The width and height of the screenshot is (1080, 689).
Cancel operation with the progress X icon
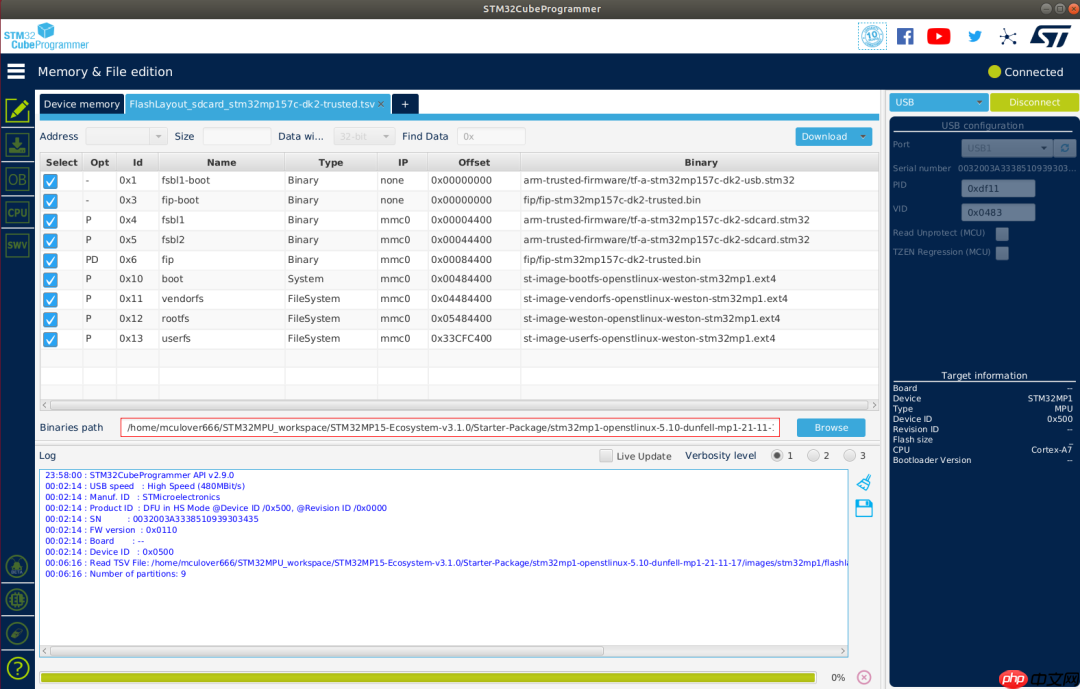tap(864, 677)
